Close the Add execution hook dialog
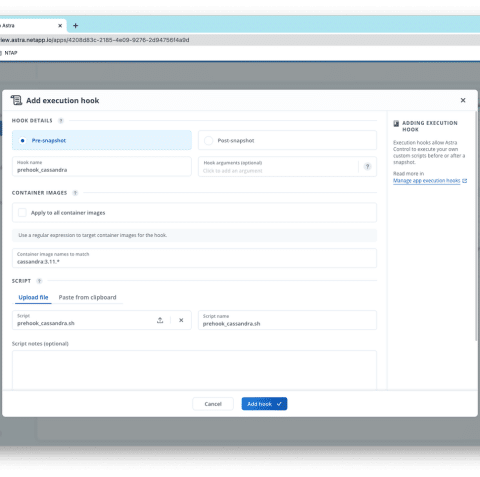This screenshot has height=477, width=480. tap(463, 100)
